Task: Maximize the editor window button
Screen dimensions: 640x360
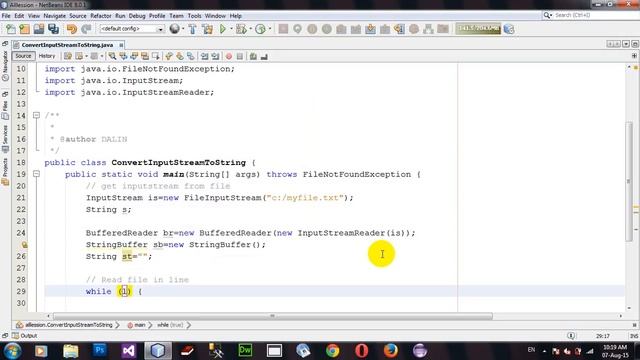Action: [635, 44]
